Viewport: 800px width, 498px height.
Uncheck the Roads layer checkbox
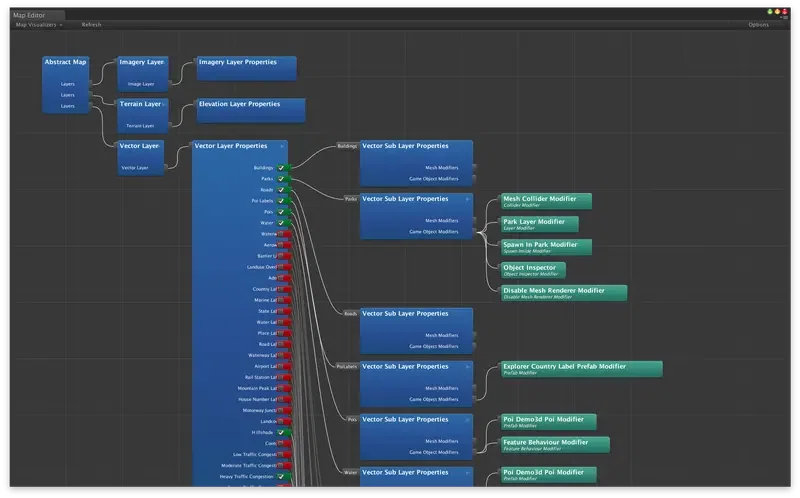click(281, 190)
